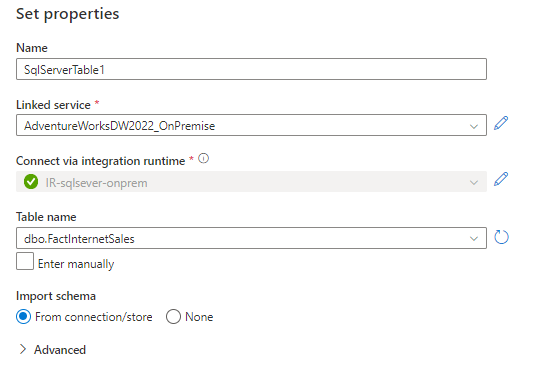Click the Import schema label
Screen dimensions: 548x372
[x=56, y=296]
